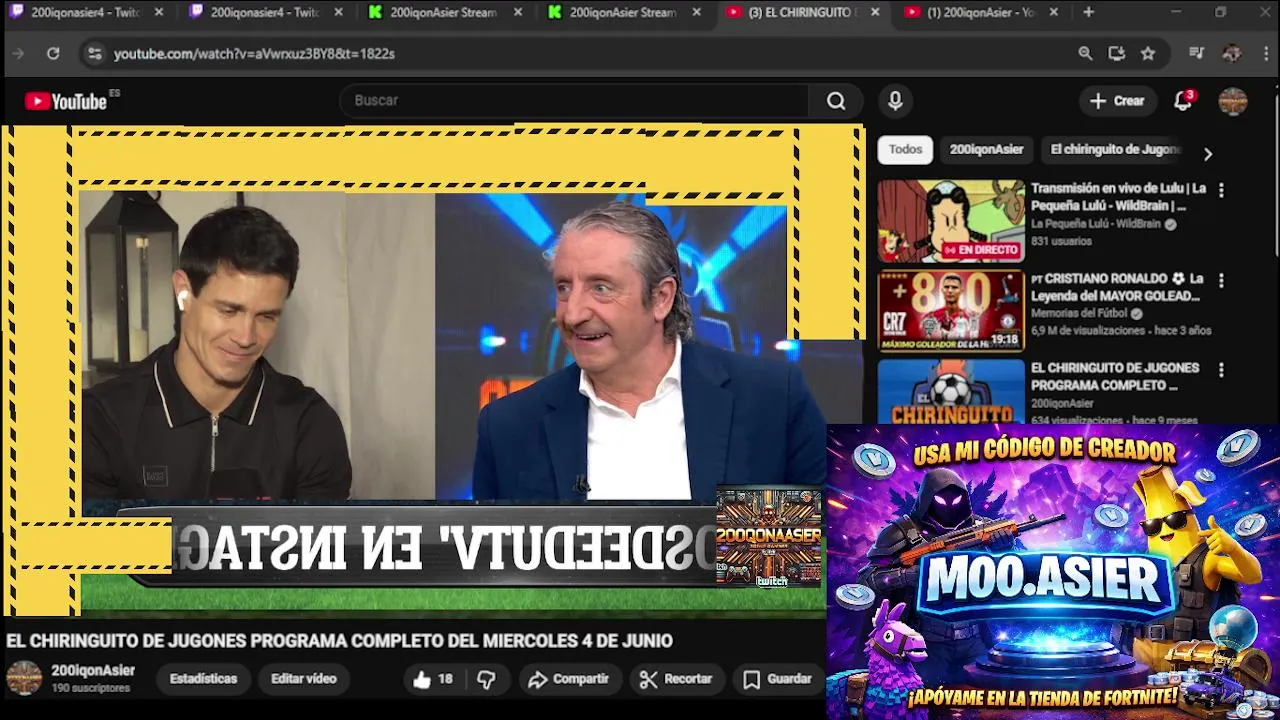This screenshot has width=1280, height=720.
Task: View site information icon in address bar
Action: coord(94,54)
